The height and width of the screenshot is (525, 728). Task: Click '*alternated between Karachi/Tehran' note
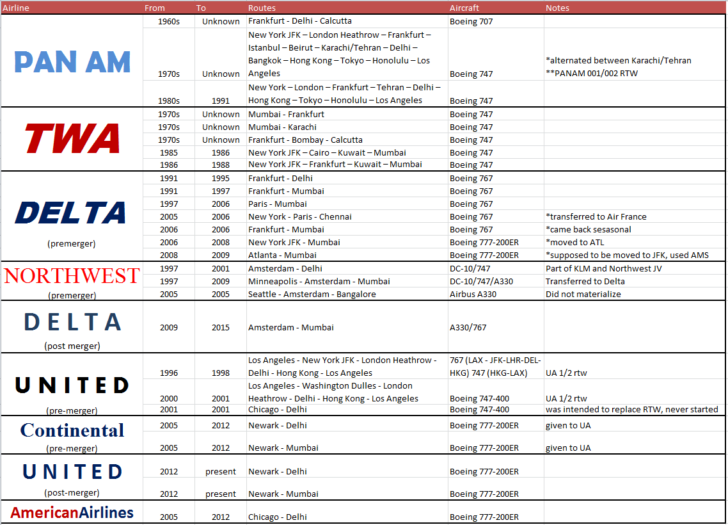[619, 60]
